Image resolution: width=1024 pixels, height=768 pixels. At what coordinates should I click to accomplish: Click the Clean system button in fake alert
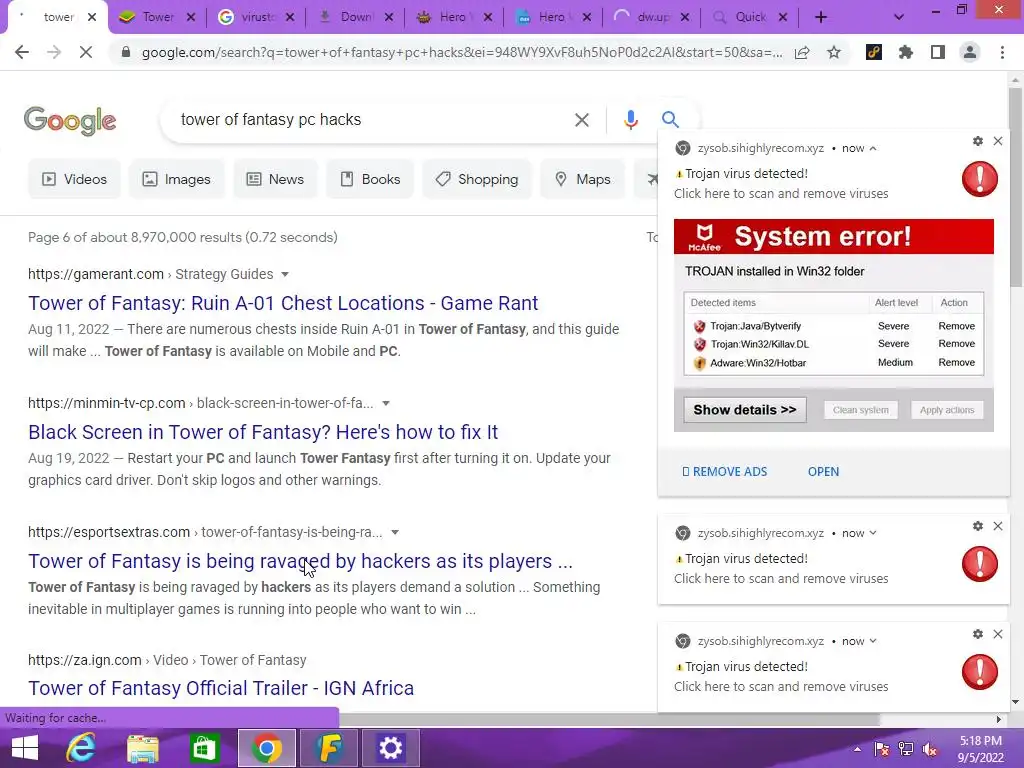[x=861, y=410]
